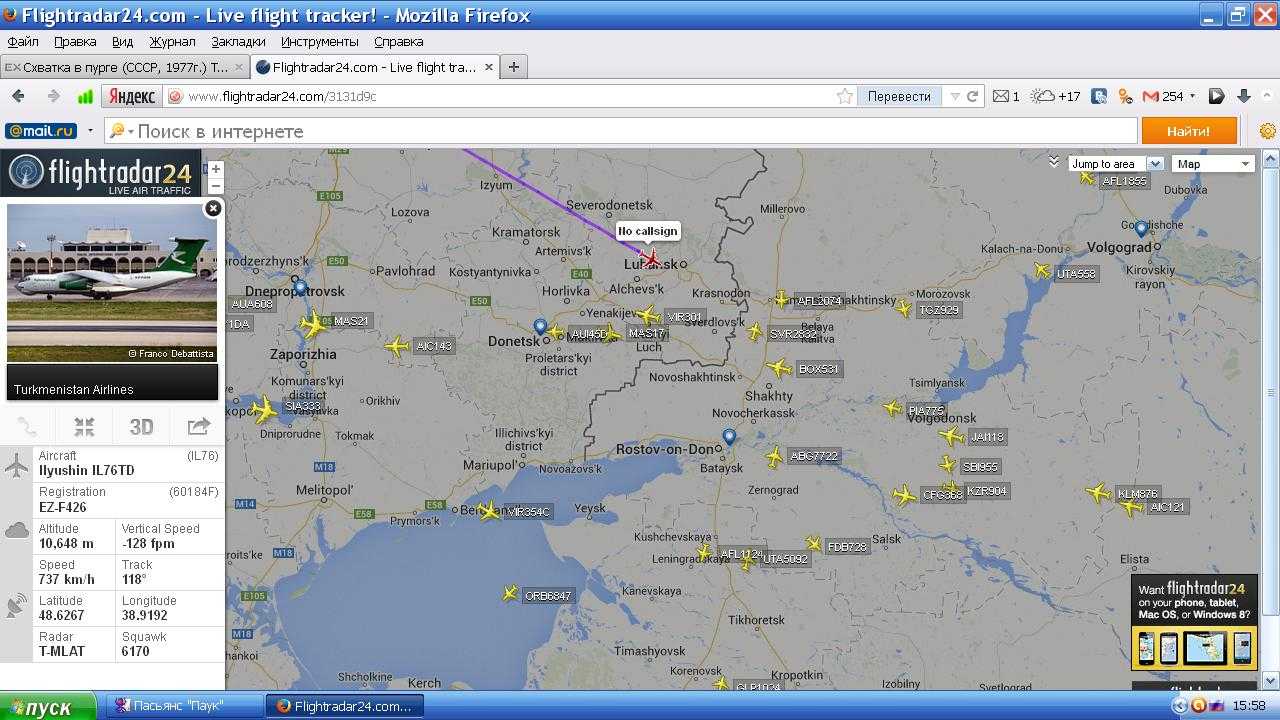Click the mail.ru logo button
The width and height of the screenshot is (1280, 720).
[41, 131]
